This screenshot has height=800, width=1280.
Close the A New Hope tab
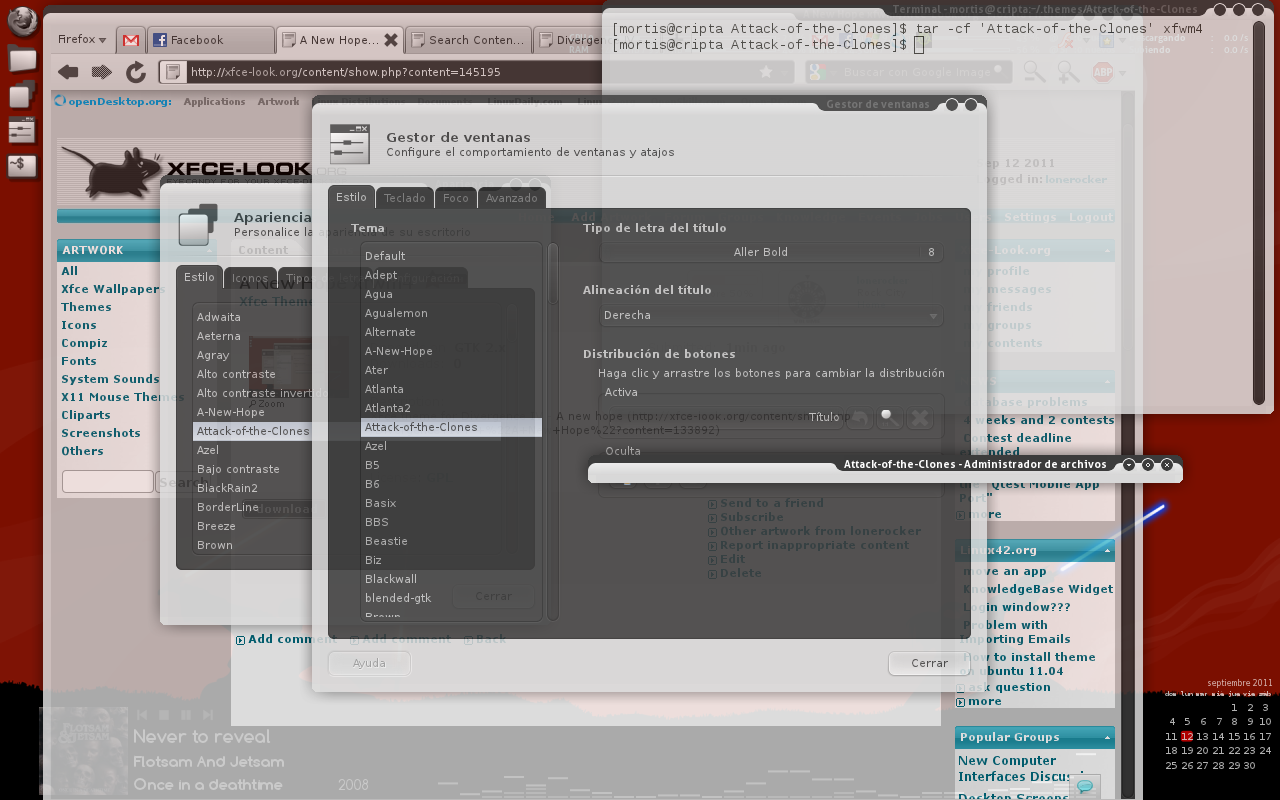point(391,40)
